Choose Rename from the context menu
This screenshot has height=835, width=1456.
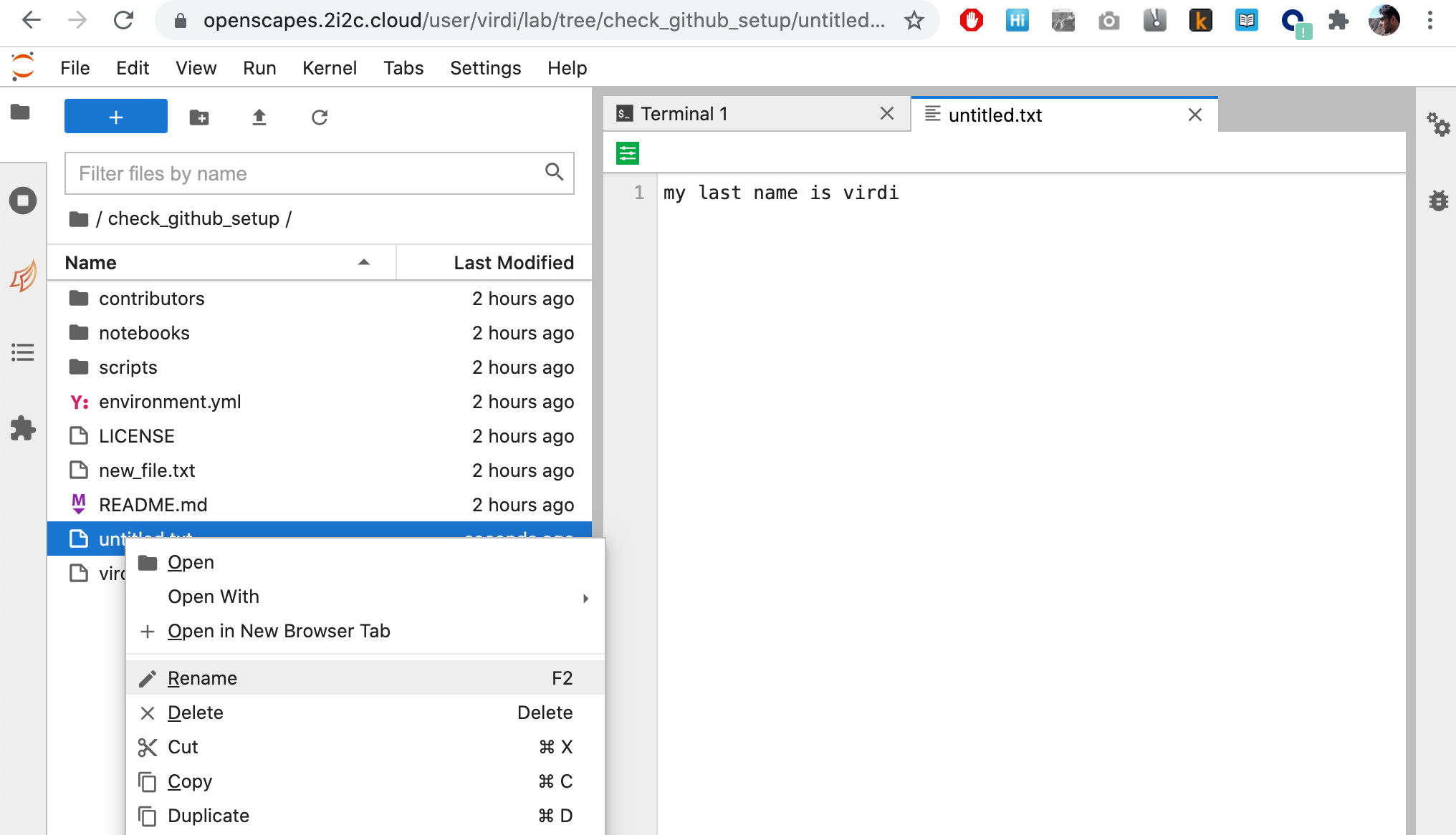click(x=202, y=677)
